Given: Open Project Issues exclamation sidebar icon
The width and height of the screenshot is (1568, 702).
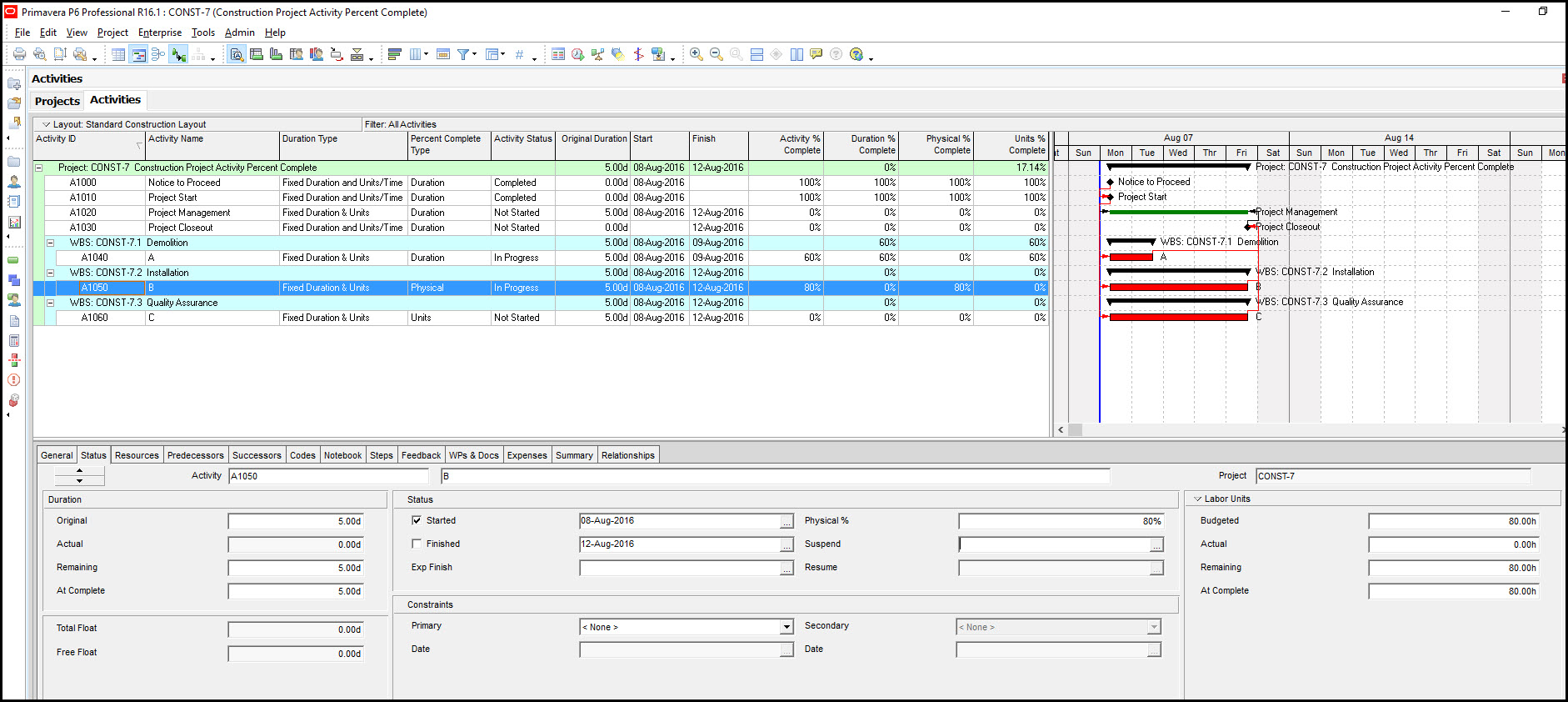Looking at the screenshot, I should click(14, 380).
